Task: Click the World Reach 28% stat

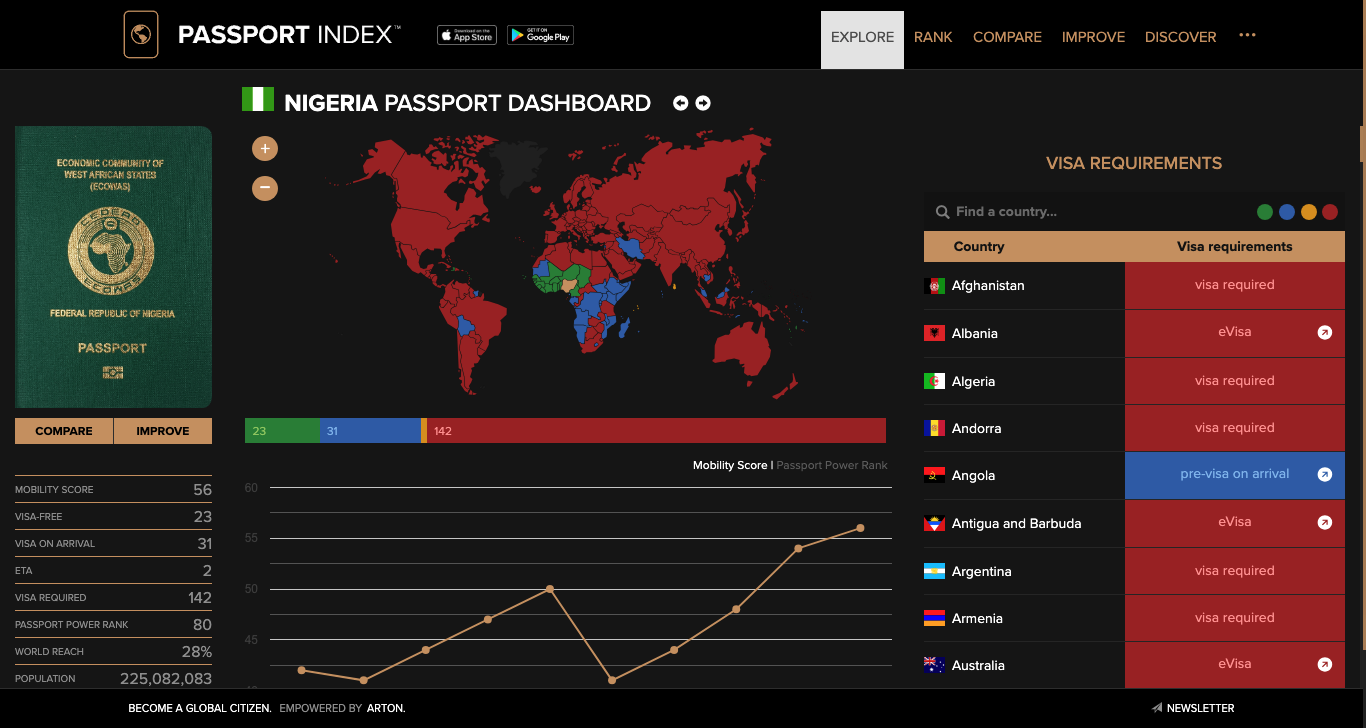Action: point(113,651)
